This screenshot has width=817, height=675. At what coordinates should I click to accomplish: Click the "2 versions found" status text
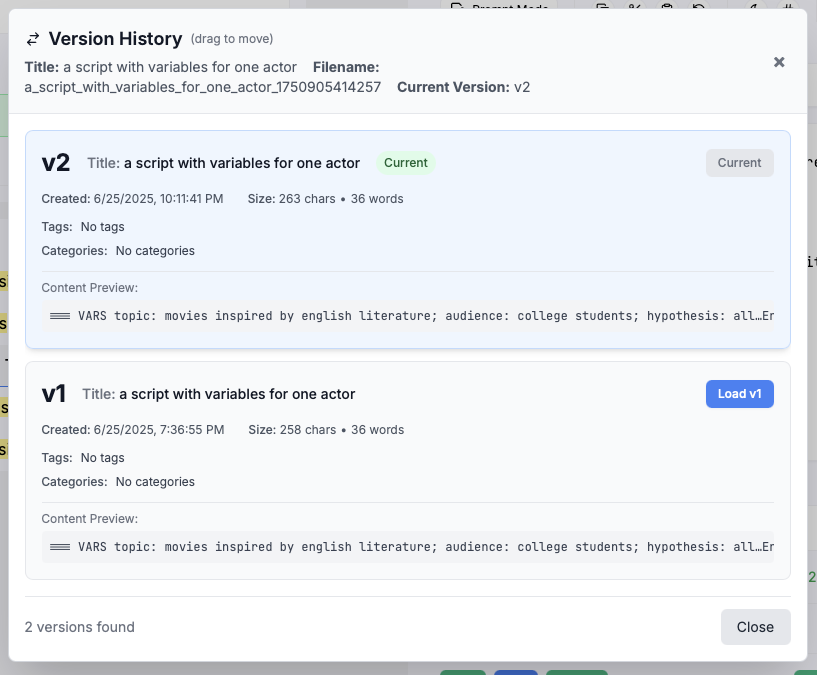pyautogui.click(x=80, y=627)
